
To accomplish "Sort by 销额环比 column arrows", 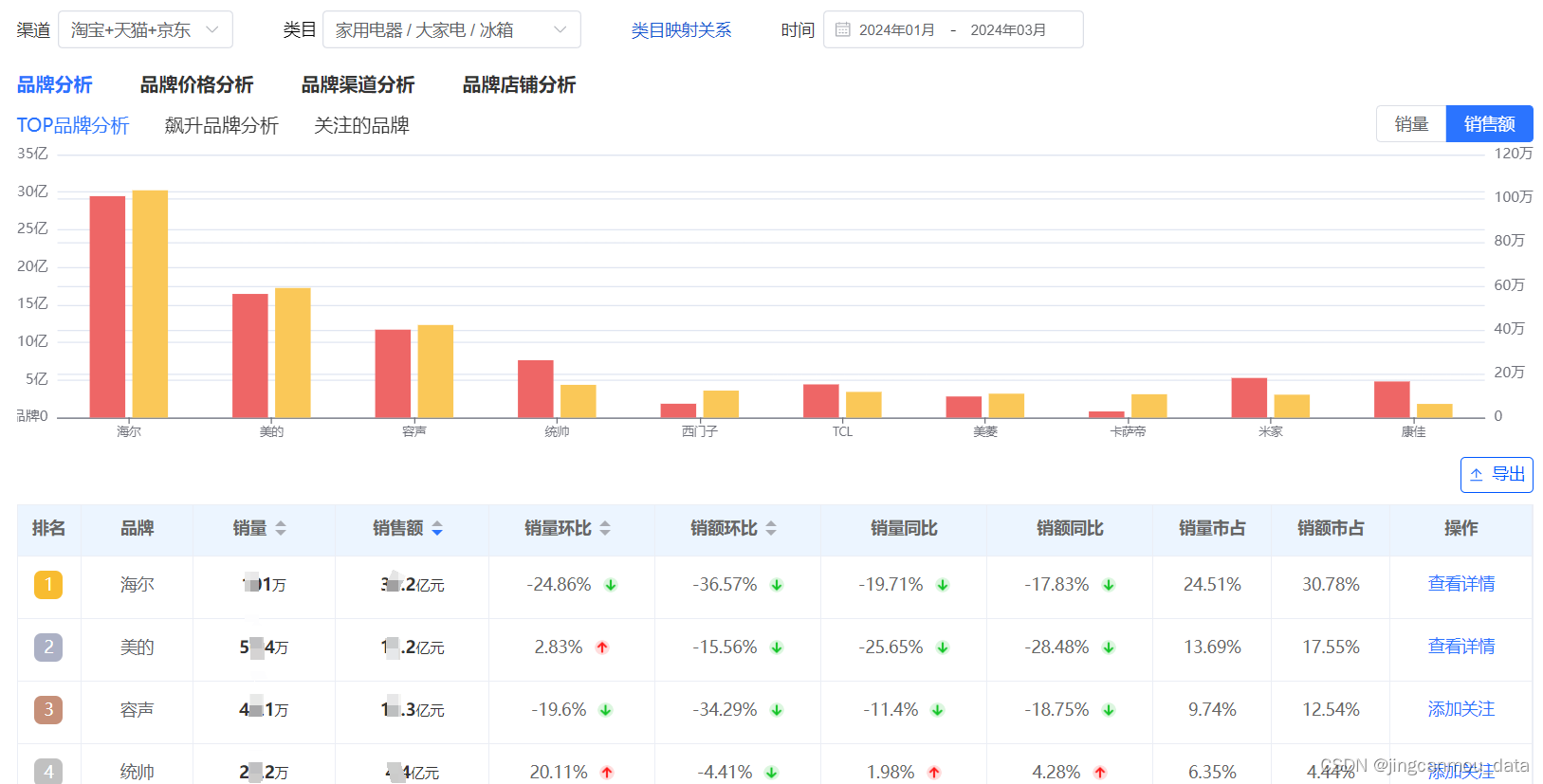I will (x=771, y=528).
